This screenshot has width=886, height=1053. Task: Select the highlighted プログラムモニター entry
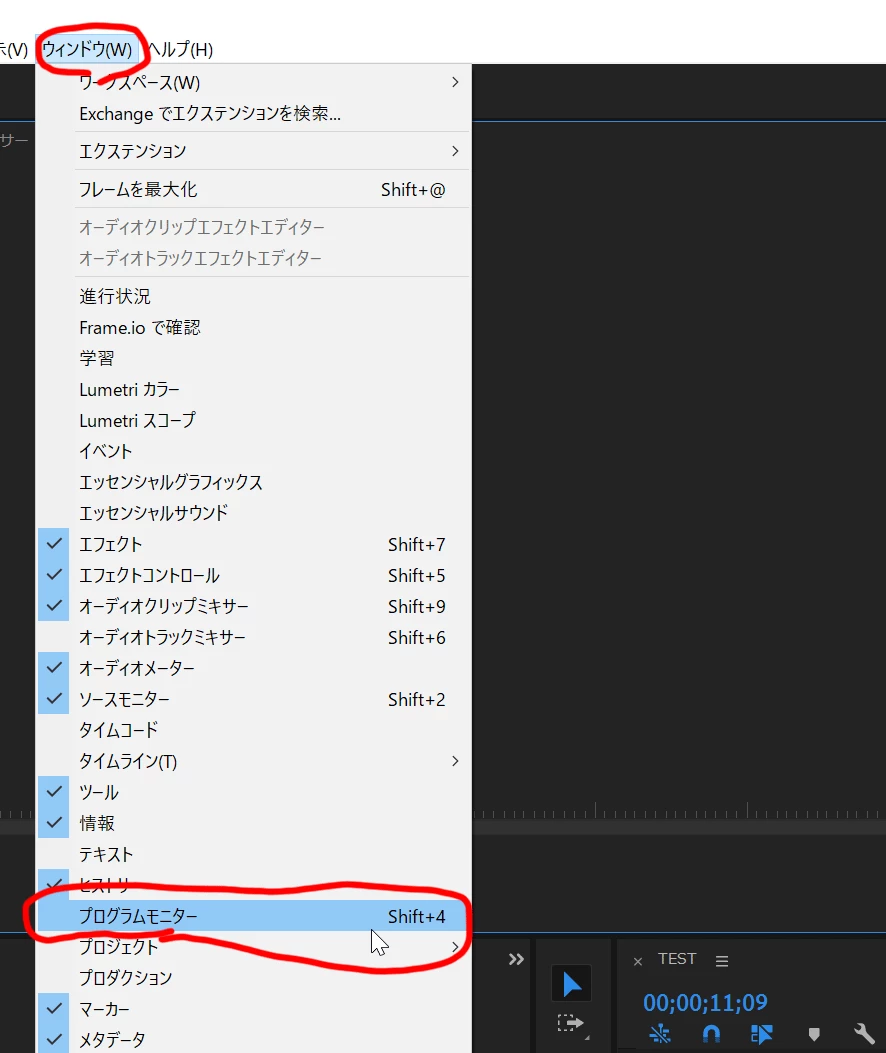point(253,916)
